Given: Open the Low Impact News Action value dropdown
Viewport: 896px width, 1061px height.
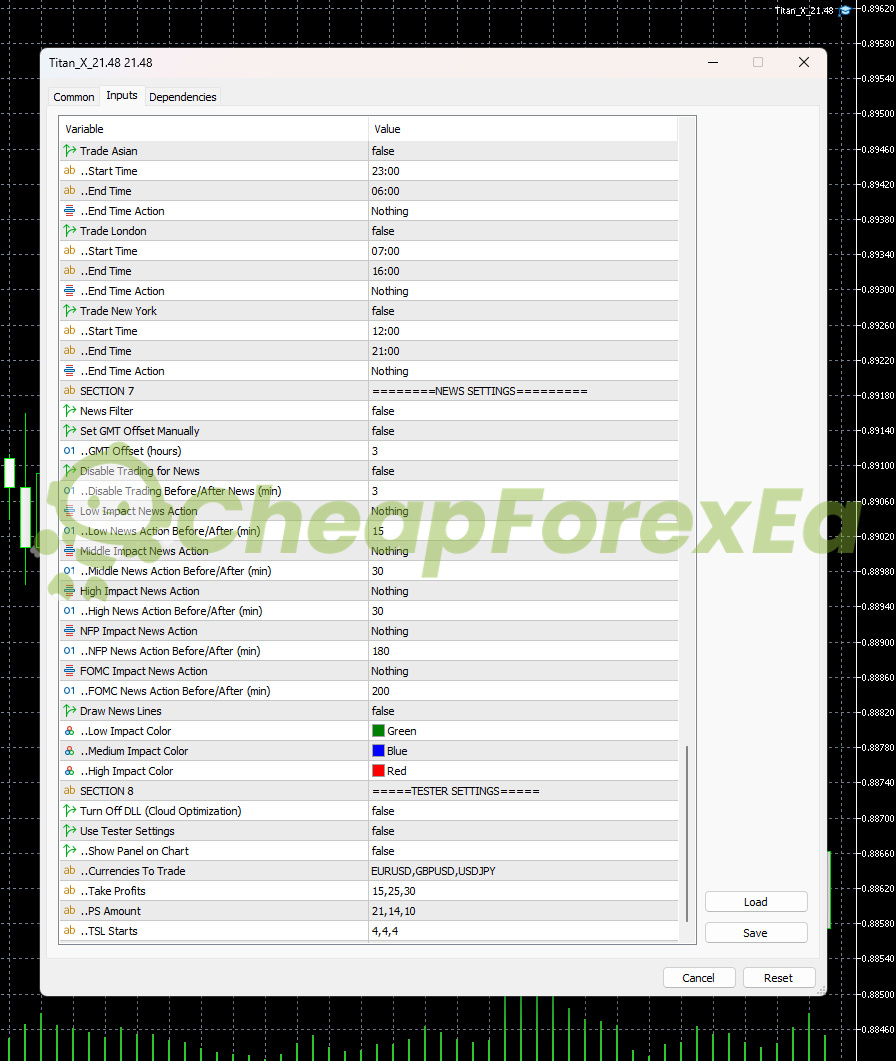Looking at the screenshot, I should tap(522, 511).
